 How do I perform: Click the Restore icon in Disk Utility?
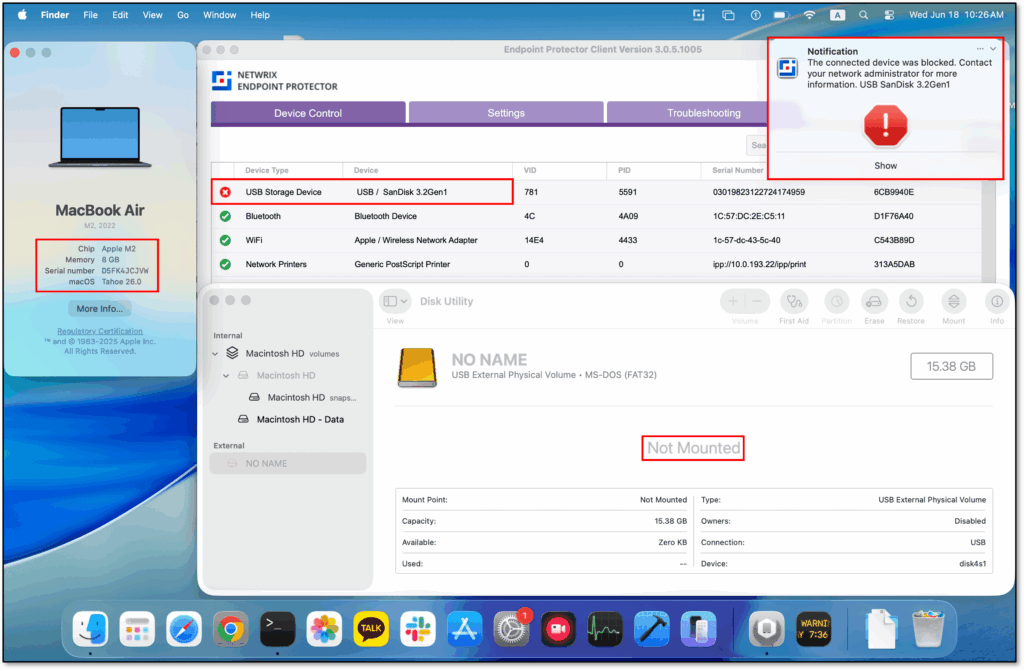click(x=911, y=302)
